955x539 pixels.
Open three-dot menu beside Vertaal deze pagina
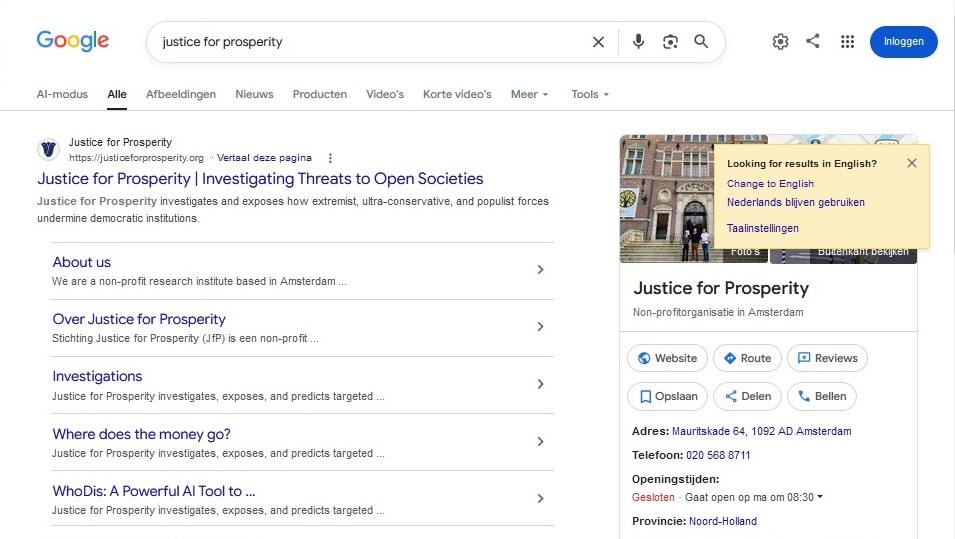pos(330,158)
